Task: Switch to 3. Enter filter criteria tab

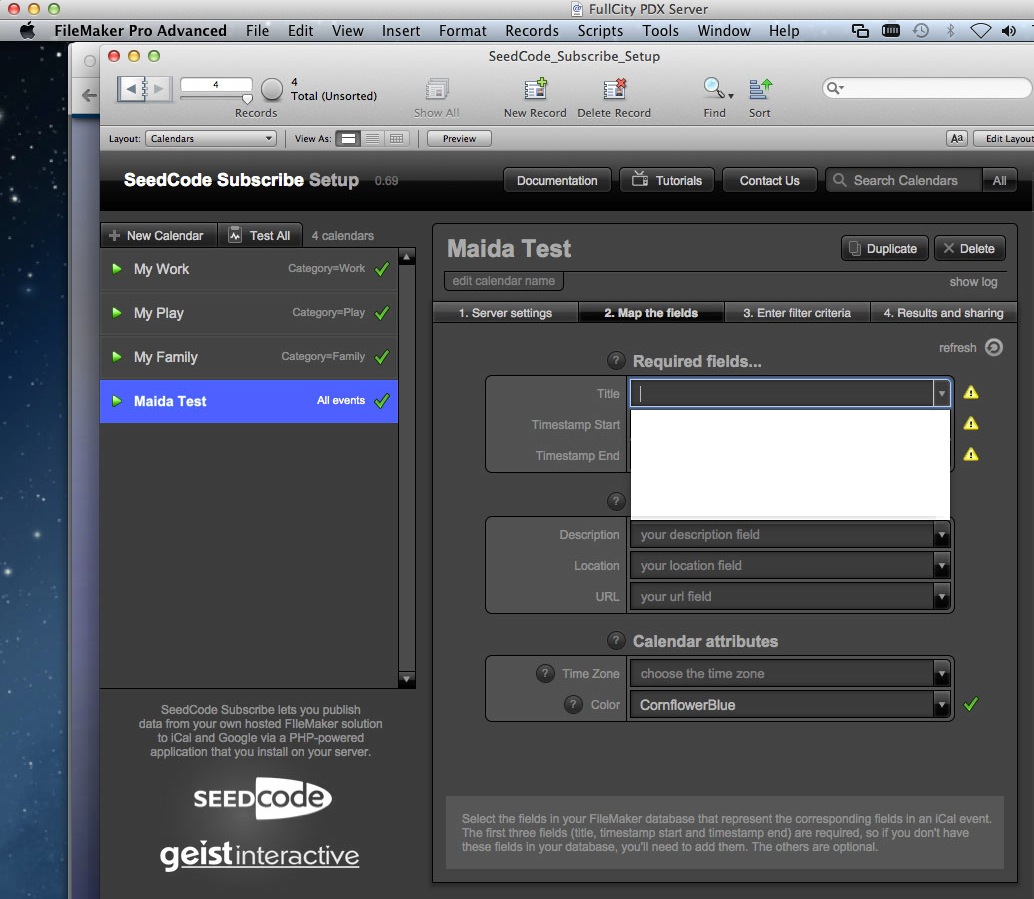Action: [x=797, y=313]
